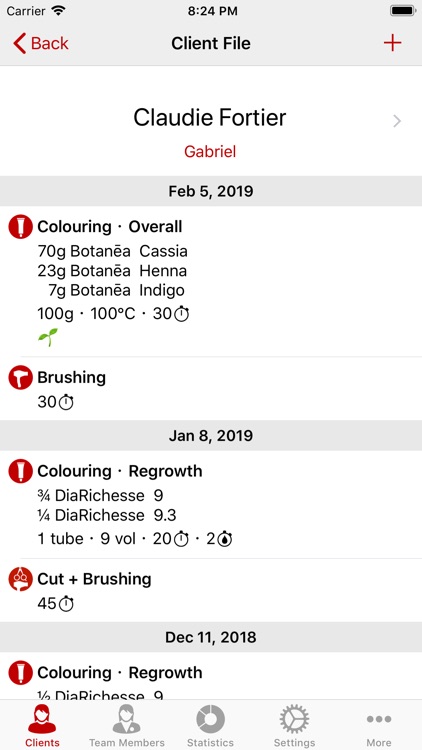The height and width of the screenshot is (750, 422).
Task: Open the Statistics tab
Action: click(x=211, y=726)
